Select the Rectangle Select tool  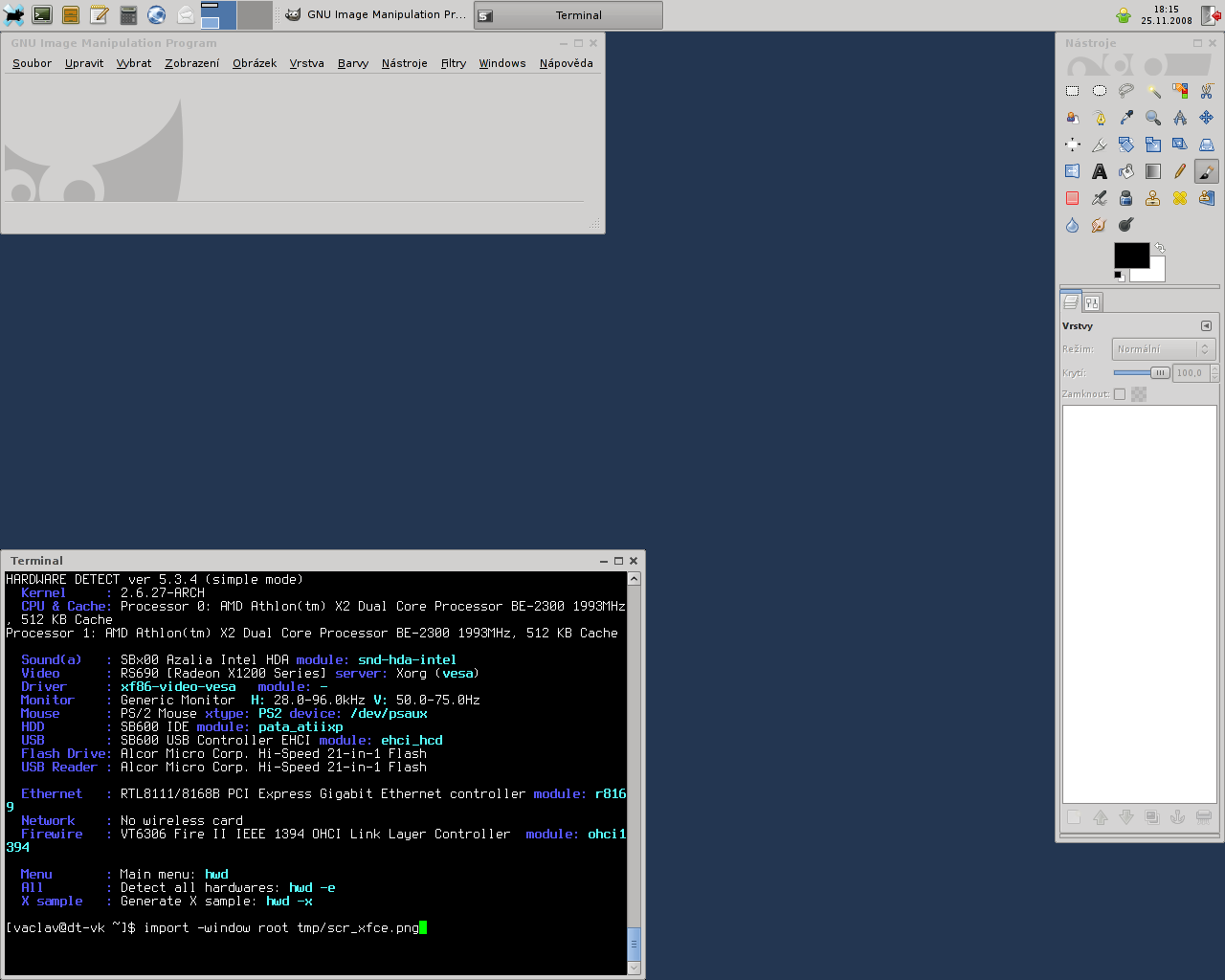click(x=1072, y=91)
